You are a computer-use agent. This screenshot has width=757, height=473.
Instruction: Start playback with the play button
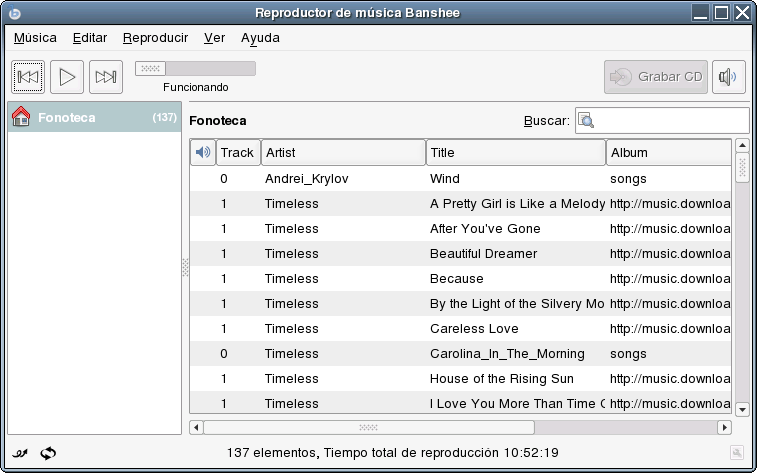67,77
